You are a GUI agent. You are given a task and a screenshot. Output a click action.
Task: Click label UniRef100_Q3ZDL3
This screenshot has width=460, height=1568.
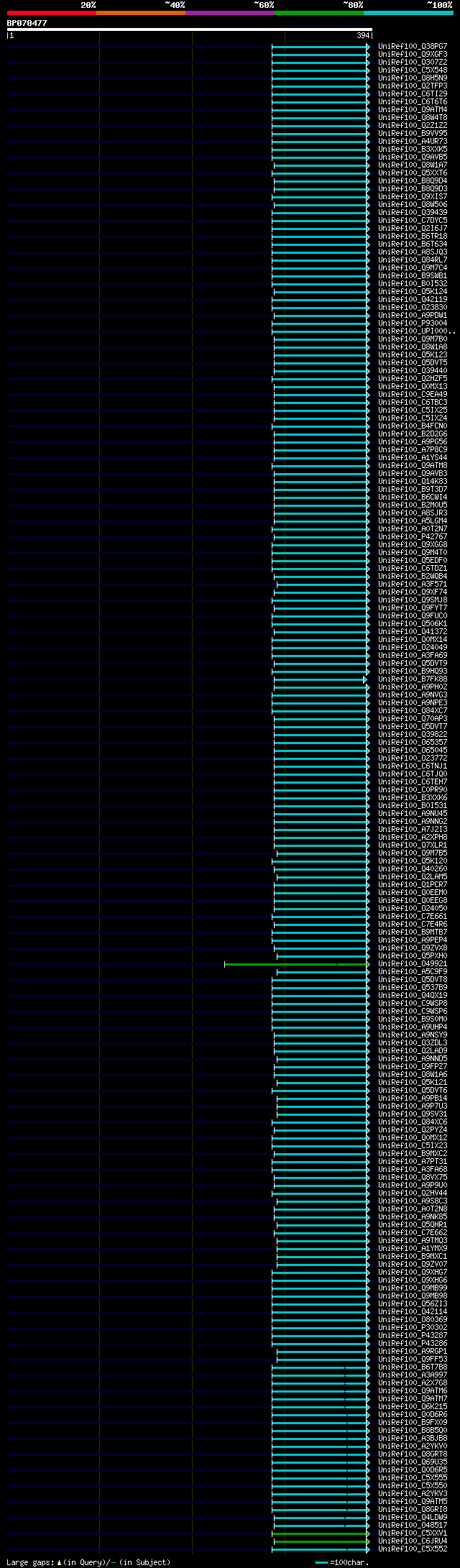pyautogui.click(x=413, y=1042)
